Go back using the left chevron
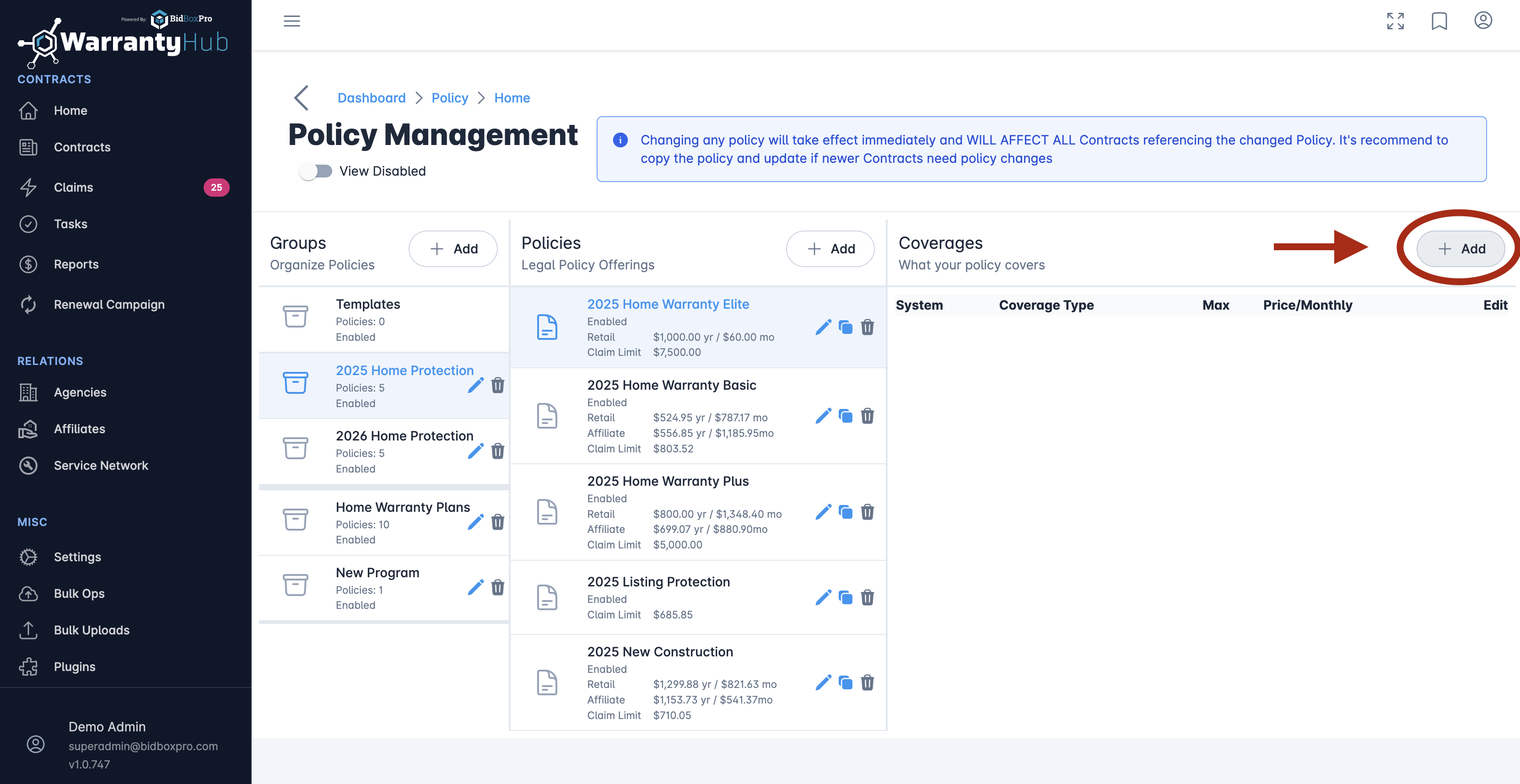This screenshot has height=784, width=1520. click(x=302, y=98)
